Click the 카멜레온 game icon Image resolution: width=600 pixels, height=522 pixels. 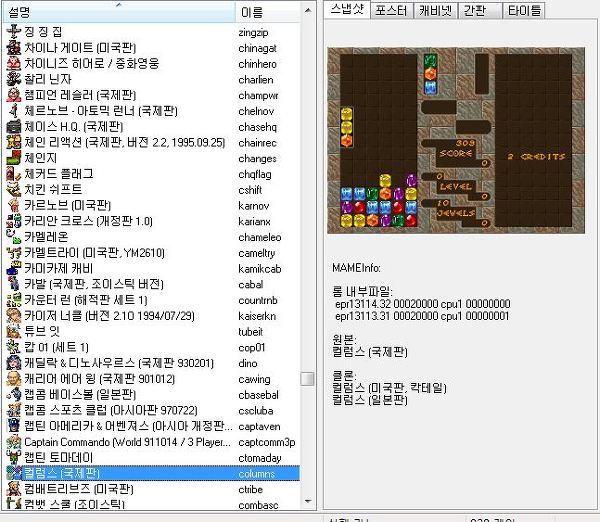(x=14, y=237)
